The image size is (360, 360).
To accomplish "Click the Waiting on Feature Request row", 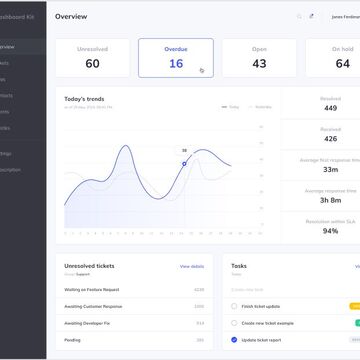I will [x=134, y=290].
